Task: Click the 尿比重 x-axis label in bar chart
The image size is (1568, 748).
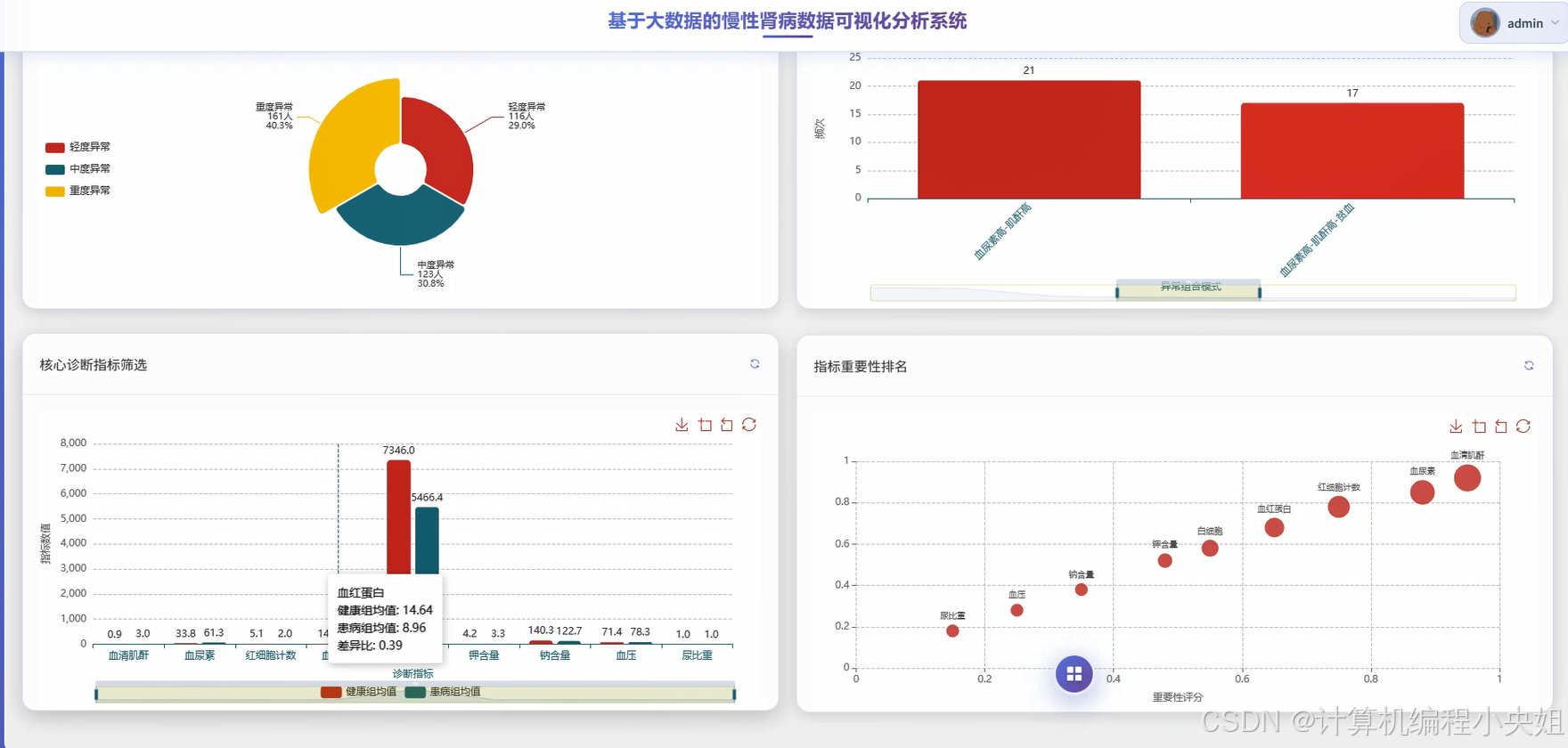Action: coord(697,655)
